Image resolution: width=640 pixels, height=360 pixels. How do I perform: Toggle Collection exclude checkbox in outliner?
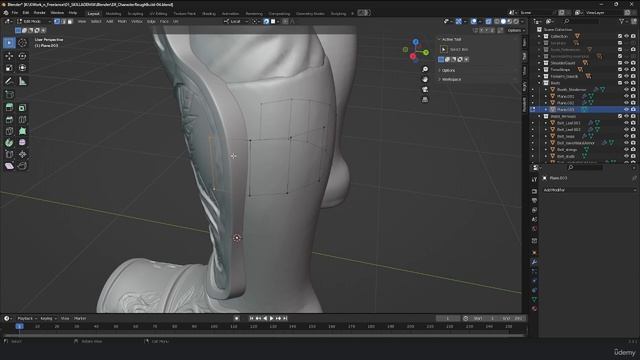pos(620,36)
